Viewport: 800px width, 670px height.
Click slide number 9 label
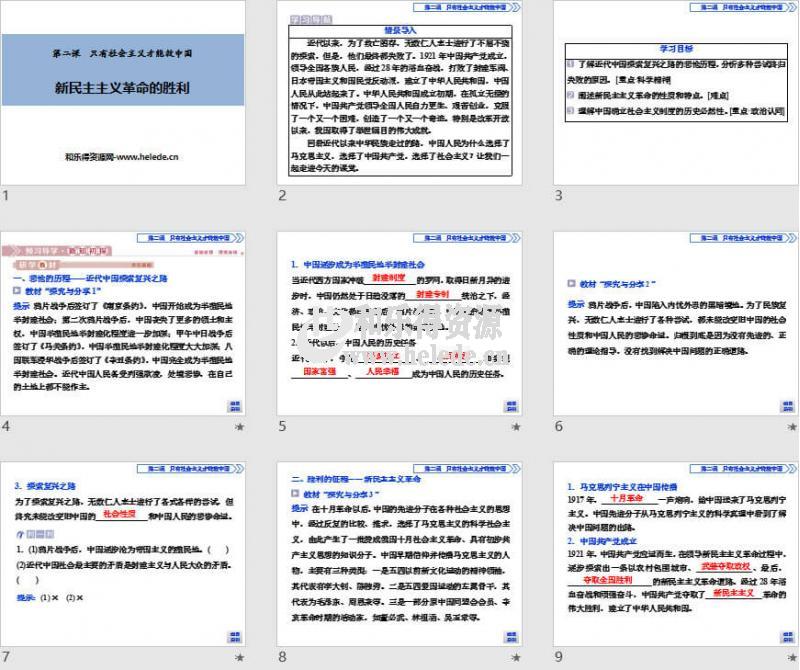559,657
